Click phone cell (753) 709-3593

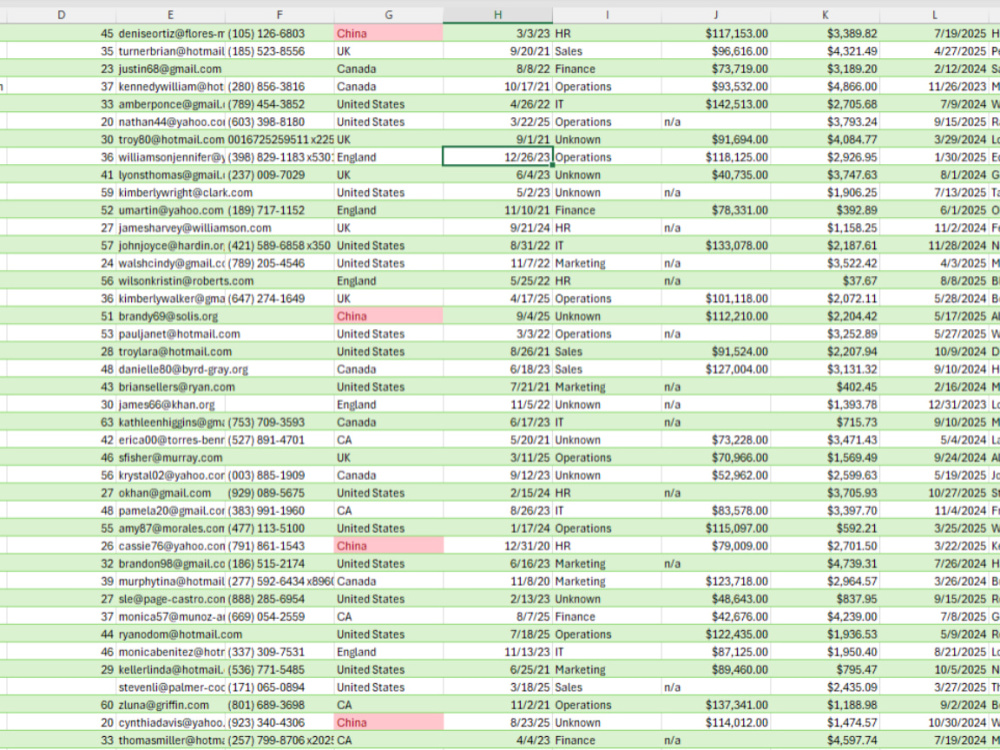(x=279, y=422)
